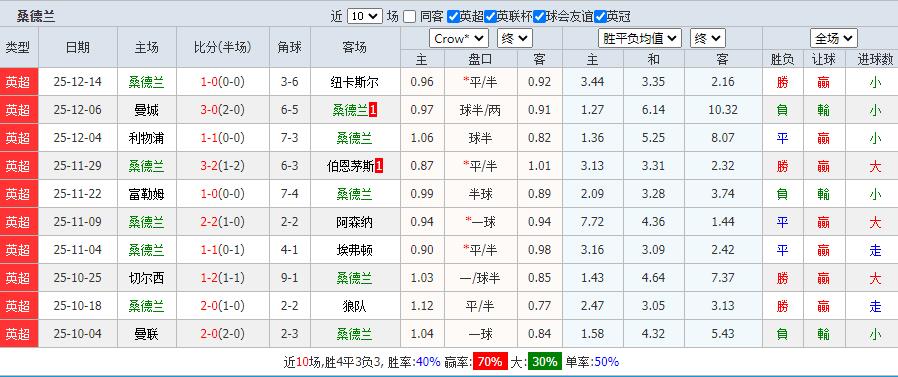Click the 平 result in 利物浦 row

tap(782, 138)
